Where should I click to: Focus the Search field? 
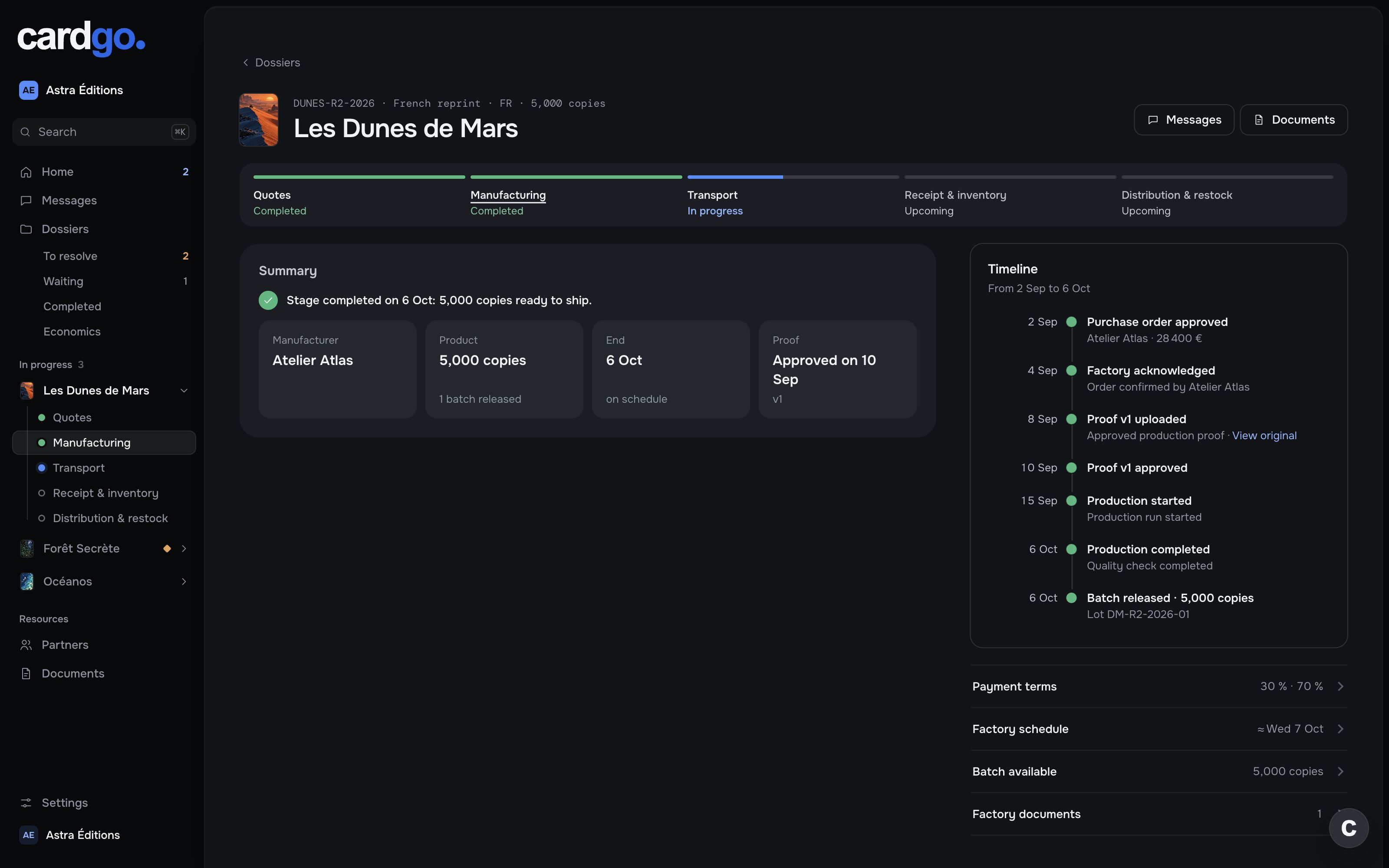point(104,132)
